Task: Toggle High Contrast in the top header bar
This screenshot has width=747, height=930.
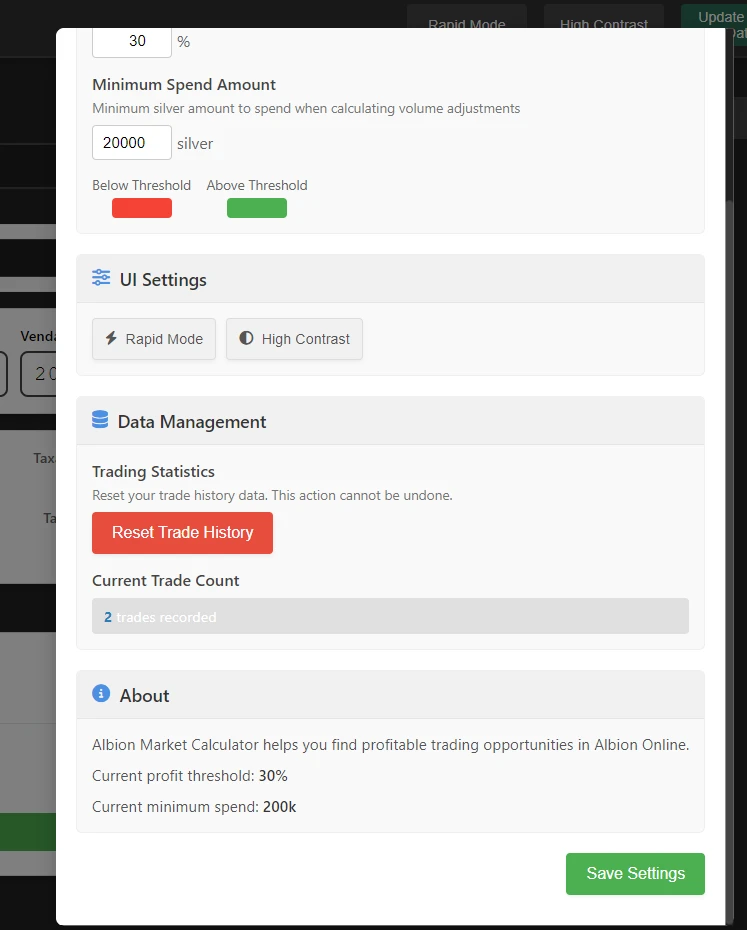Action: coord(602,20)
